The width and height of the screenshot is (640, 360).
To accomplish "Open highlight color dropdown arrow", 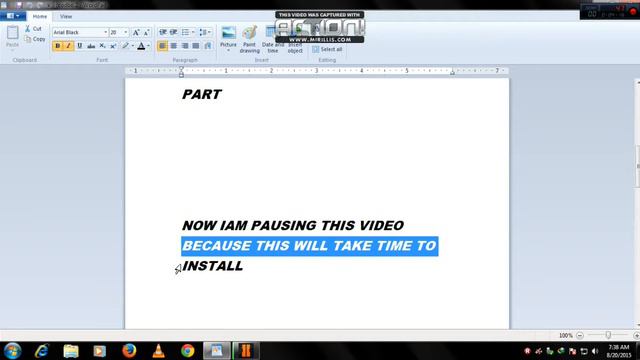I will pyautogui.click(x=133, y=46).
